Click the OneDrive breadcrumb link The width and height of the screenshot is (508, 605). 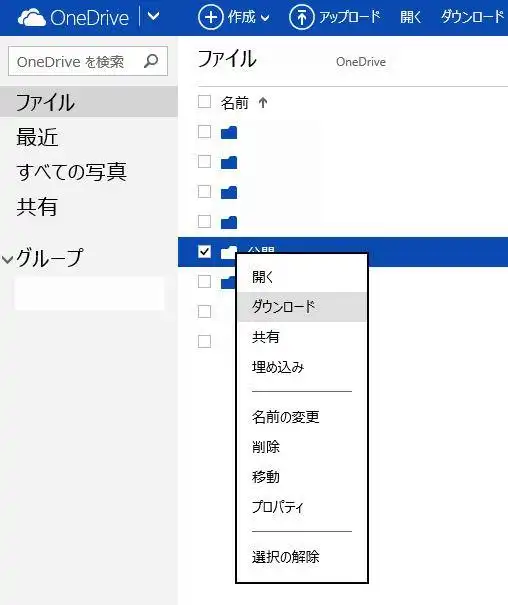pyautogui.click(x=361, y=62)
